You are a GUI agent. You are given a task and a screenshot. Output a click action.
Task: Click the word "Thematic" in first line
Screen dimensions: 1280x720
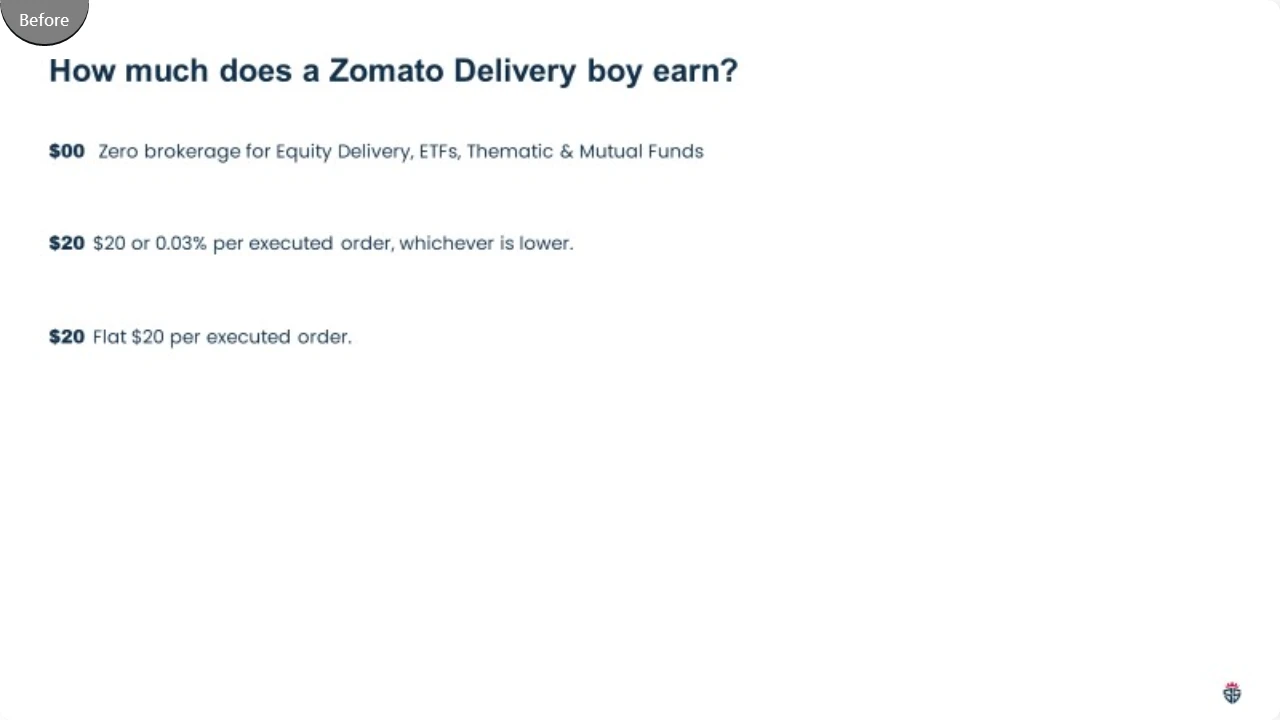coord(510,151)
